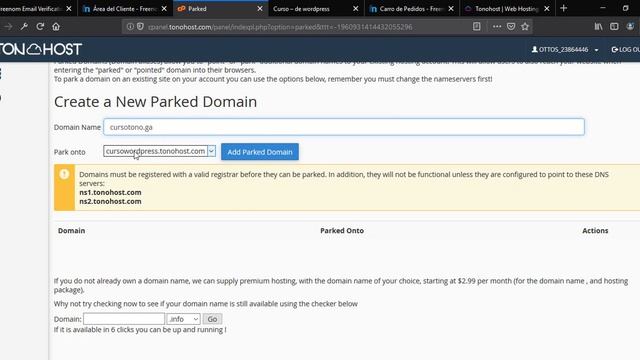Screen dimensions: 640x360
Task: Open the Firefox account icon
Action: (x=630, y=27)
